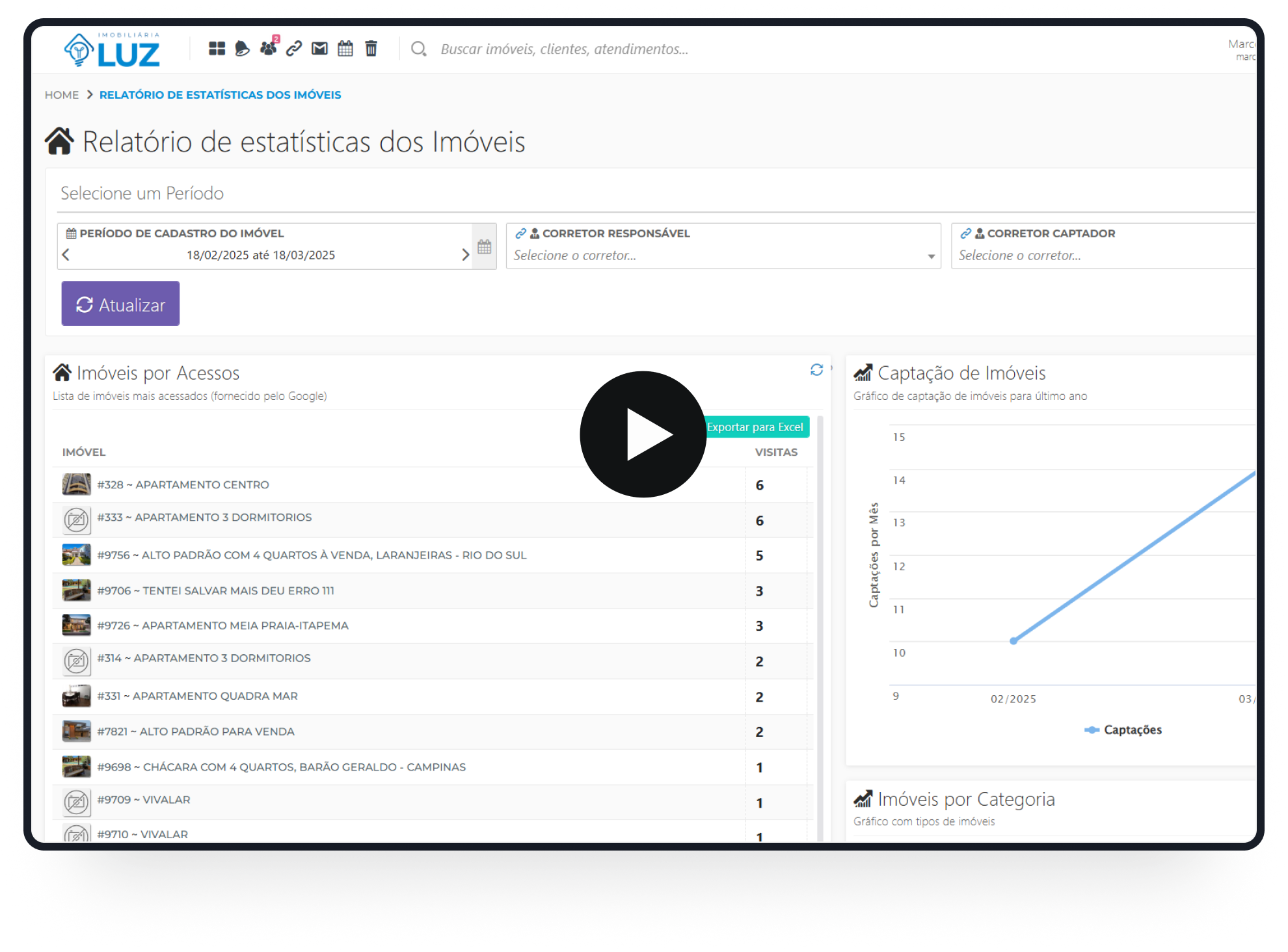Click HOME in breadcrumb
Image resolution: width=1288 pixels, height=952 pixels.
tap(62, 95)
